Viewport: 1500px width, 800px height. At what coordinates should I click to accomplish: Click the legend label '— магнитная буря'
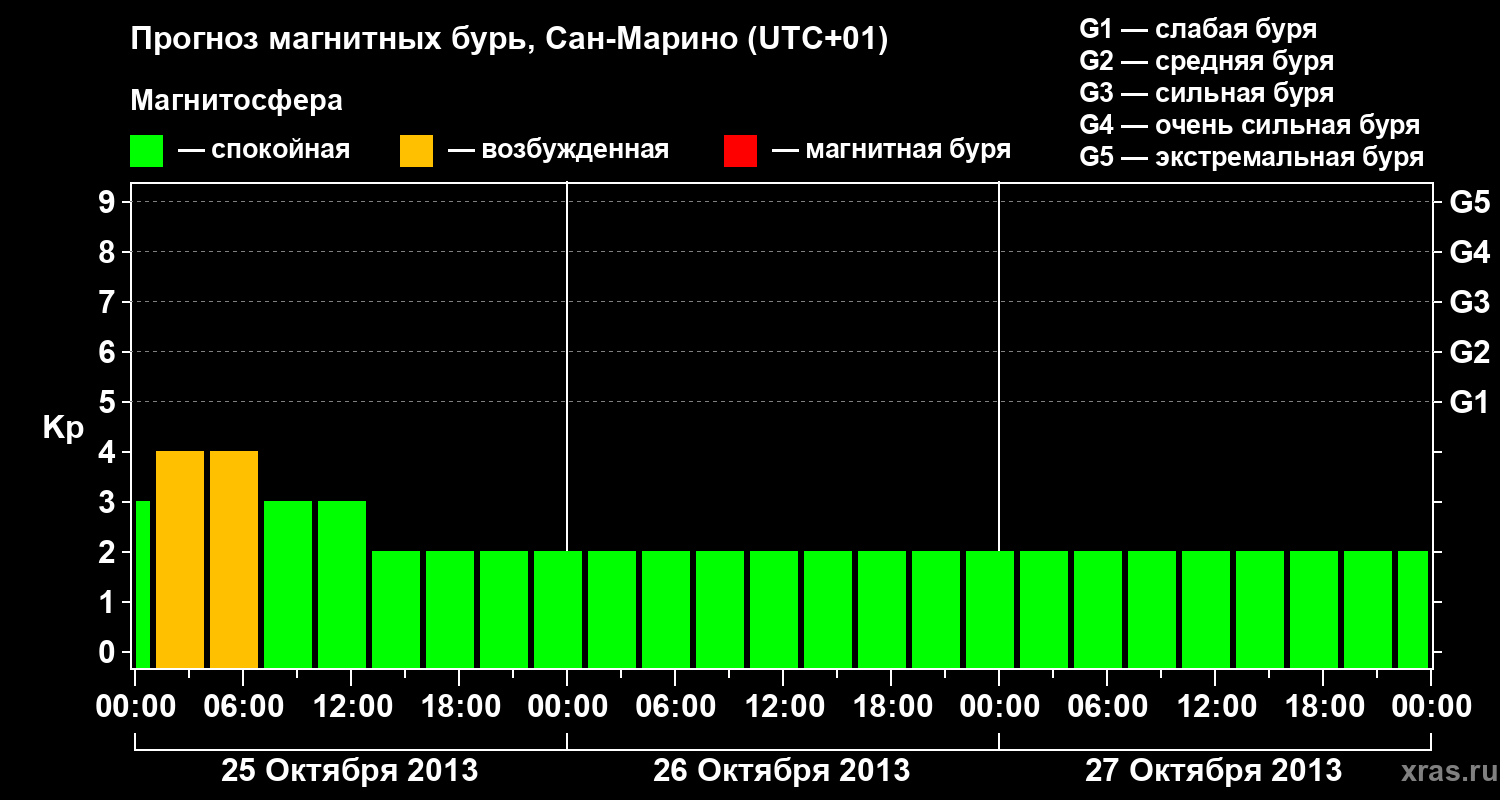(892, 150)
